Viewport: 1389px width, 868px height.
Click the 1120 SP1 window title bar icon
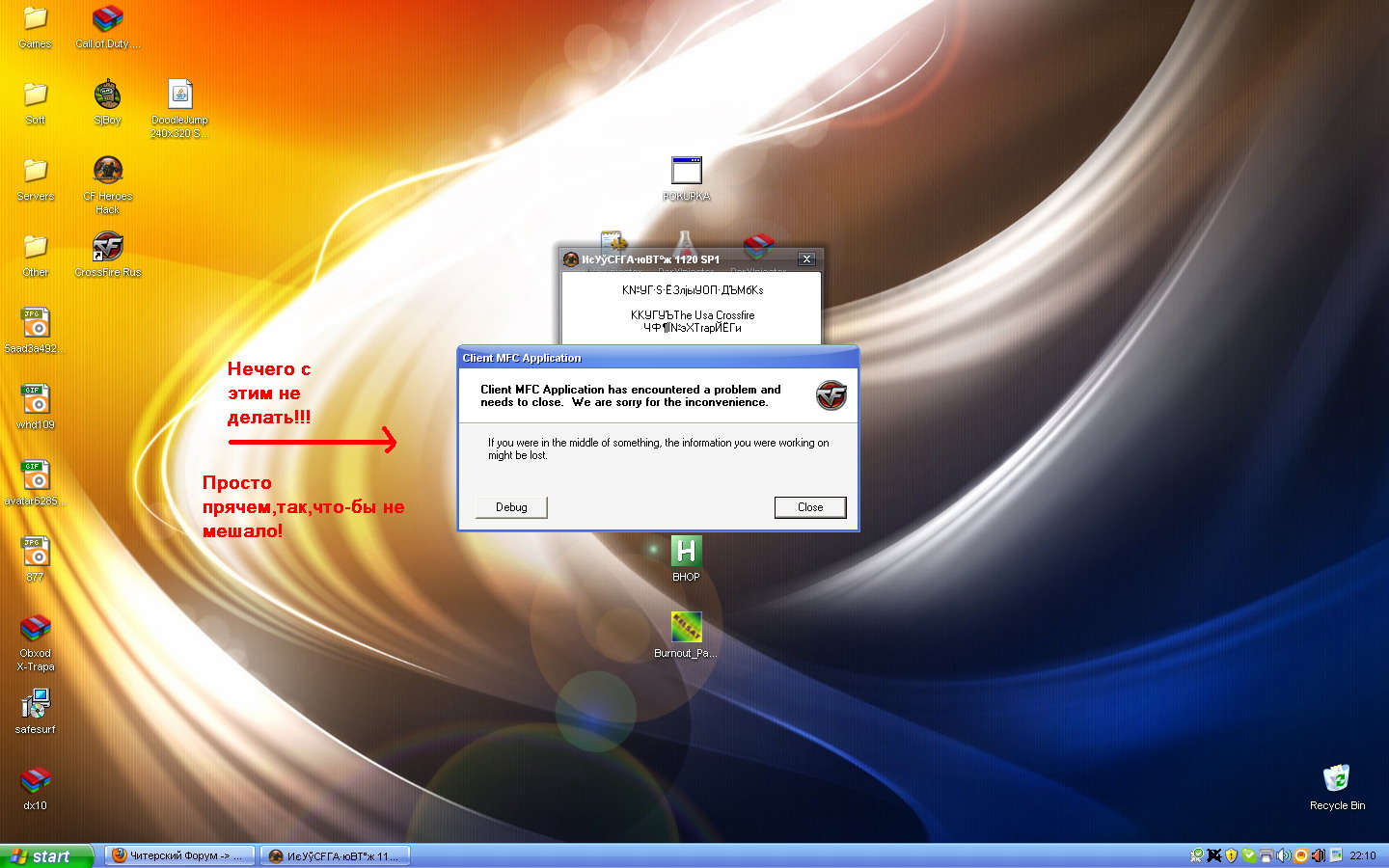pyautogui.click(x=571, y=259)
